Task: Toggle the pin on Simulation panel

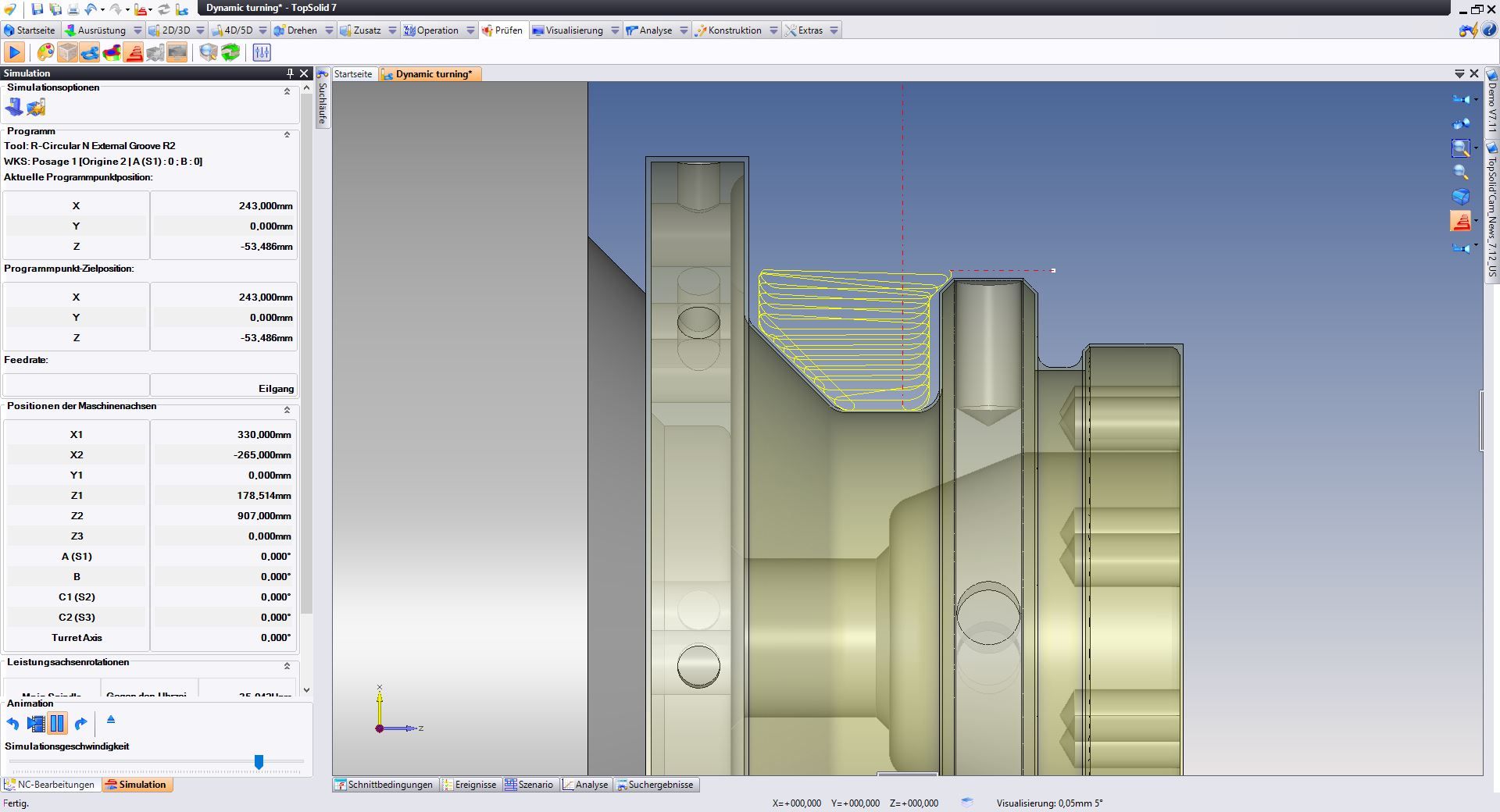Action: [x=290, y=73]
